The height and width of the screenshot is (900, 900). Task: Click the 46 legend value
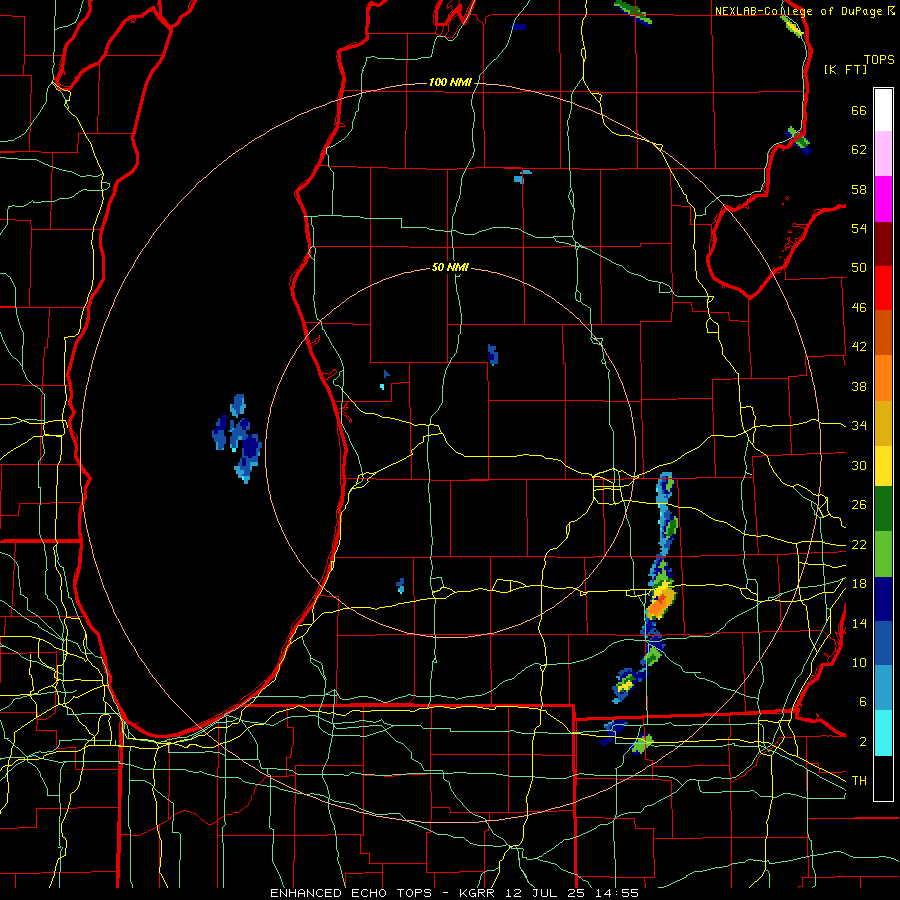859,308
